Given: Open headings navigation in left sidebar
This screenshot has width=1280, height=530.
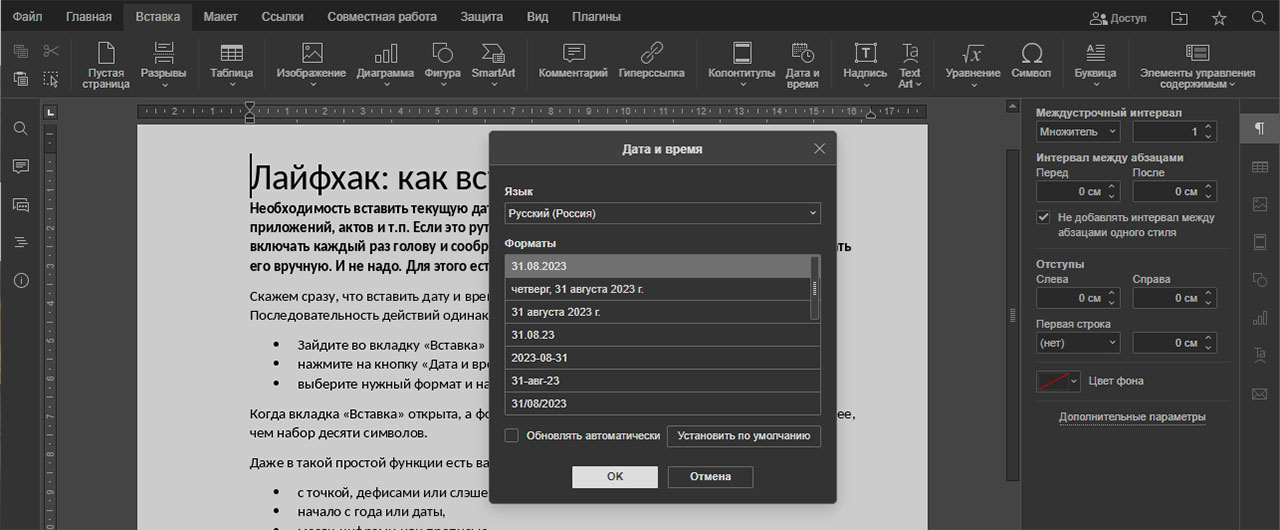Looking at the screenshot, I should pos(21,242).
